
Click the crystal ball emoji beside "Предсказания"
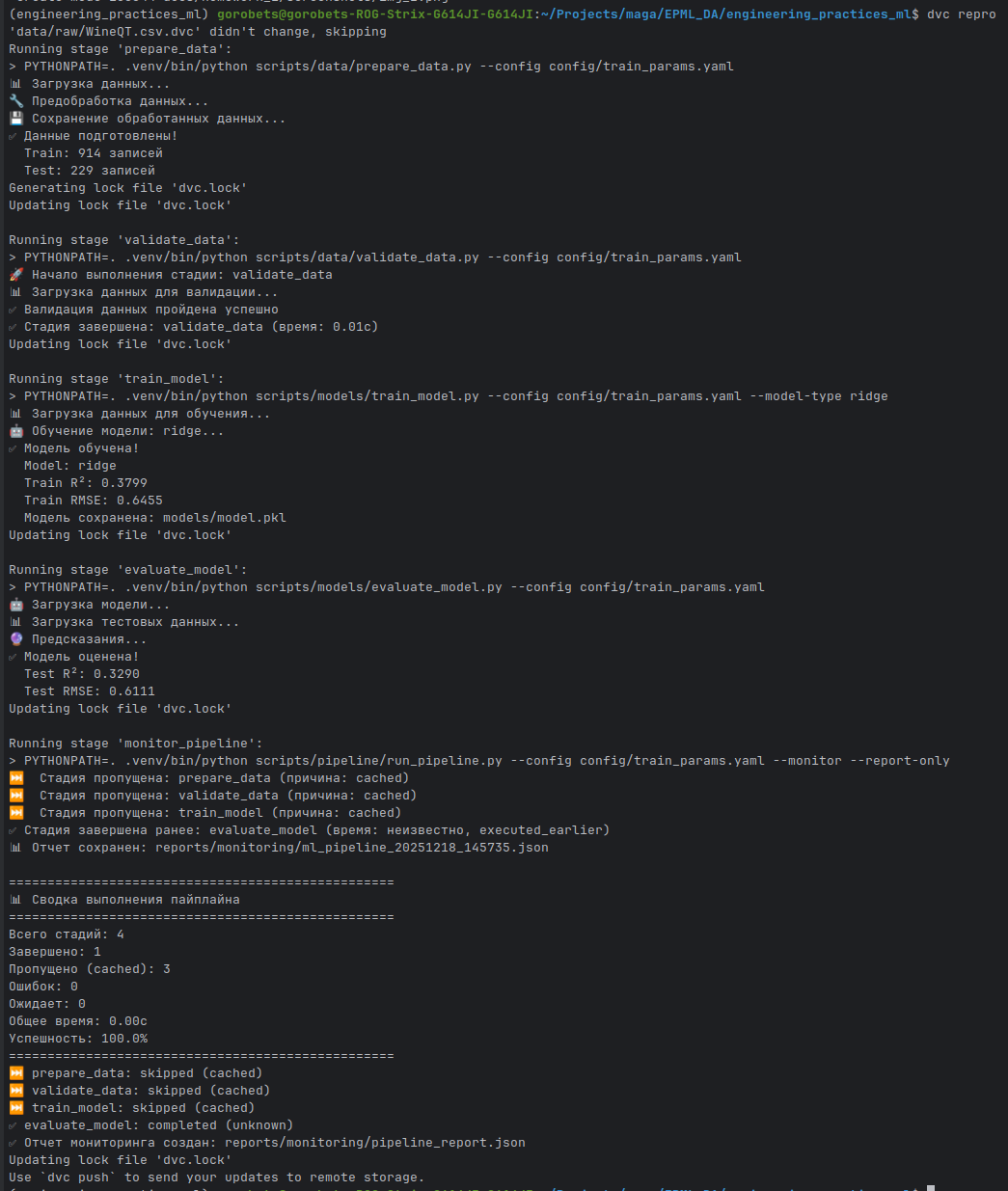tap(15, 639)
